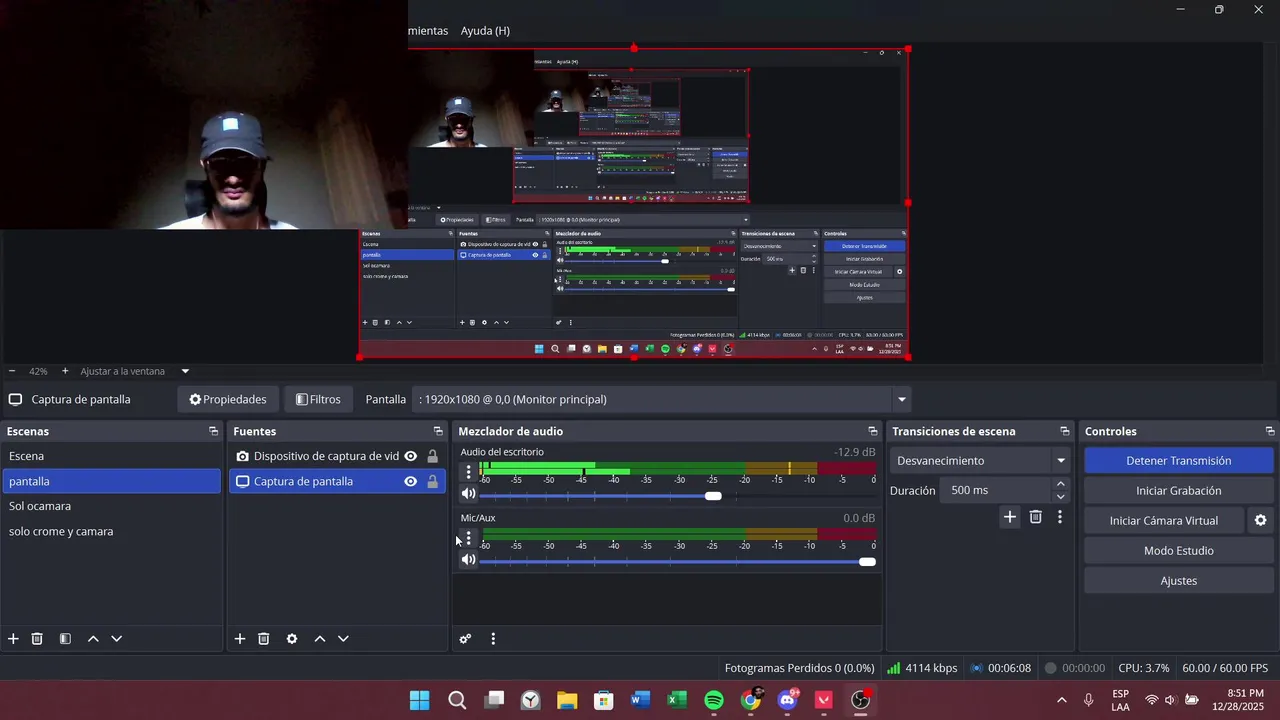Move source up in Fuentes panel
The width and height of the screenshot is (1280, 720).
(x=320, y=639)
